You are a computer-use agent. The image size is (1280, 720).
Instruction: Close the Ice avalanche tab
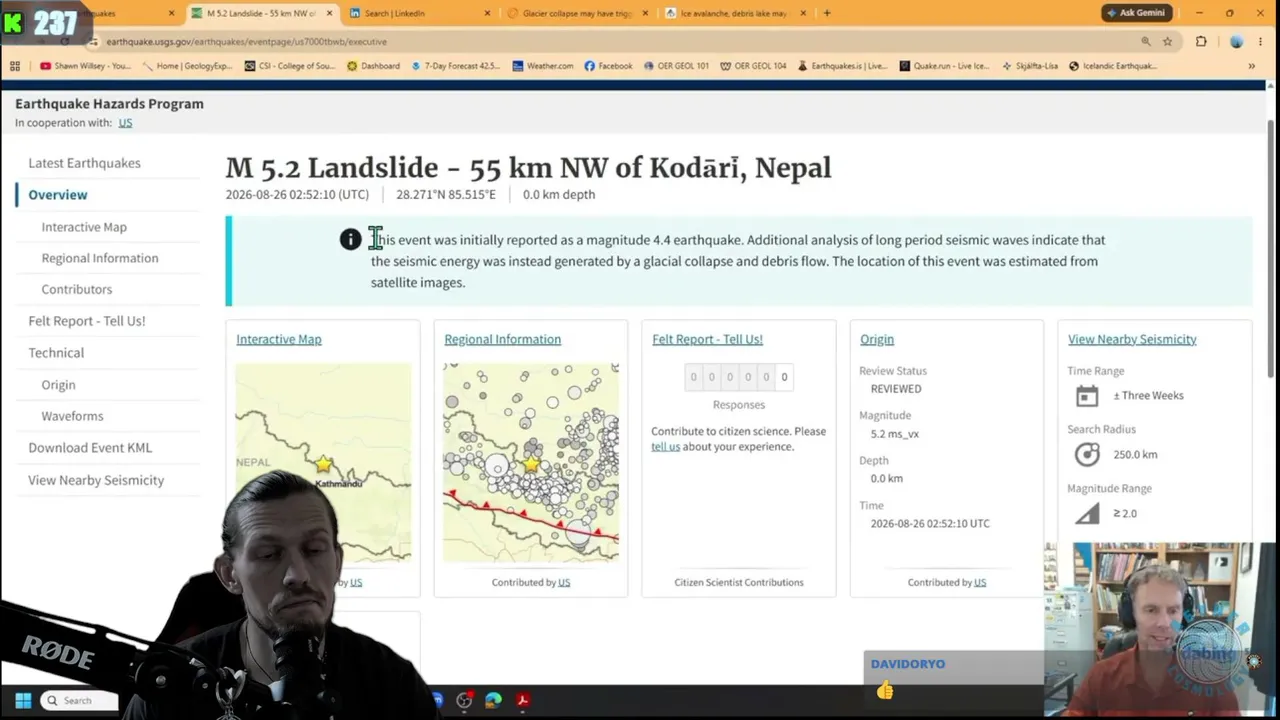click(803, 13)
